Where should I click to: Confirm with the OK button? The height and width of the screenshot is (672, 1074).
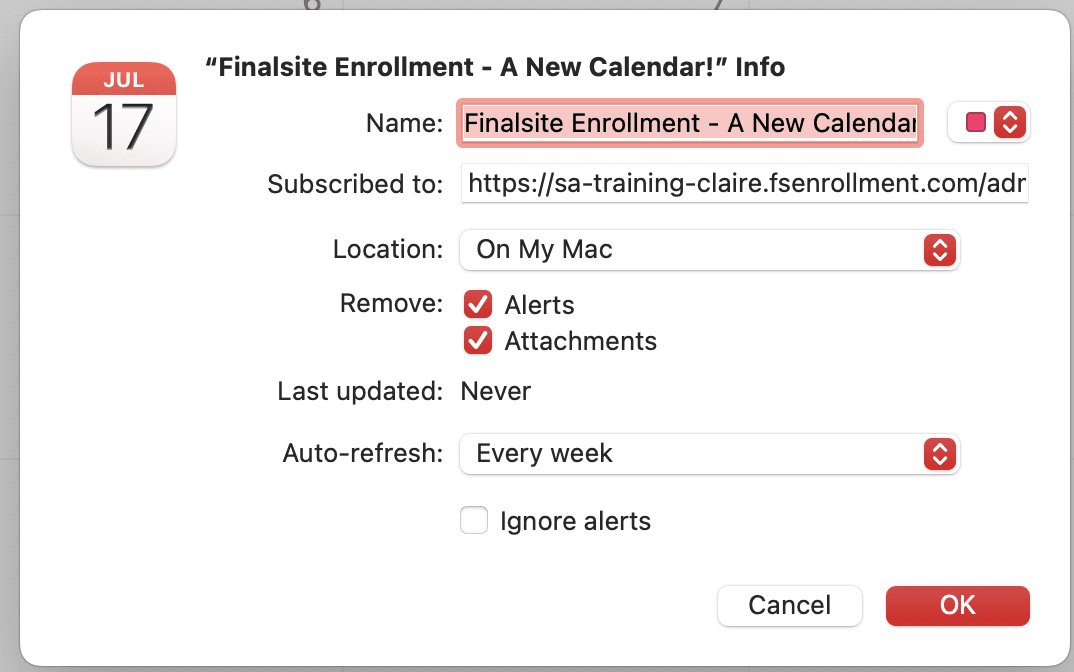(x=957, y=605)
